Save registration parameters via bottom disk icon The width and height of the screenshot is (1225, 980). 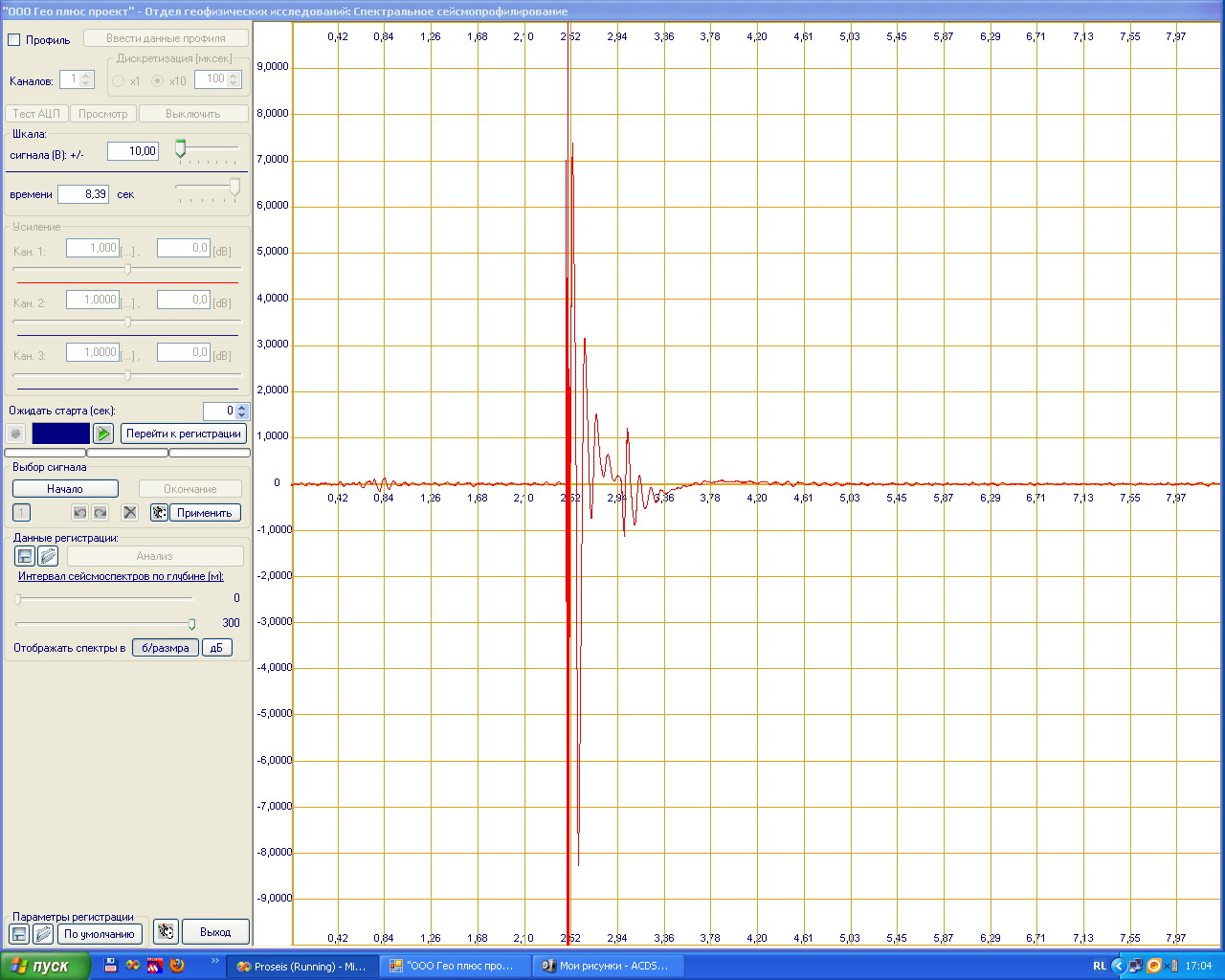[x=18, y=933]
